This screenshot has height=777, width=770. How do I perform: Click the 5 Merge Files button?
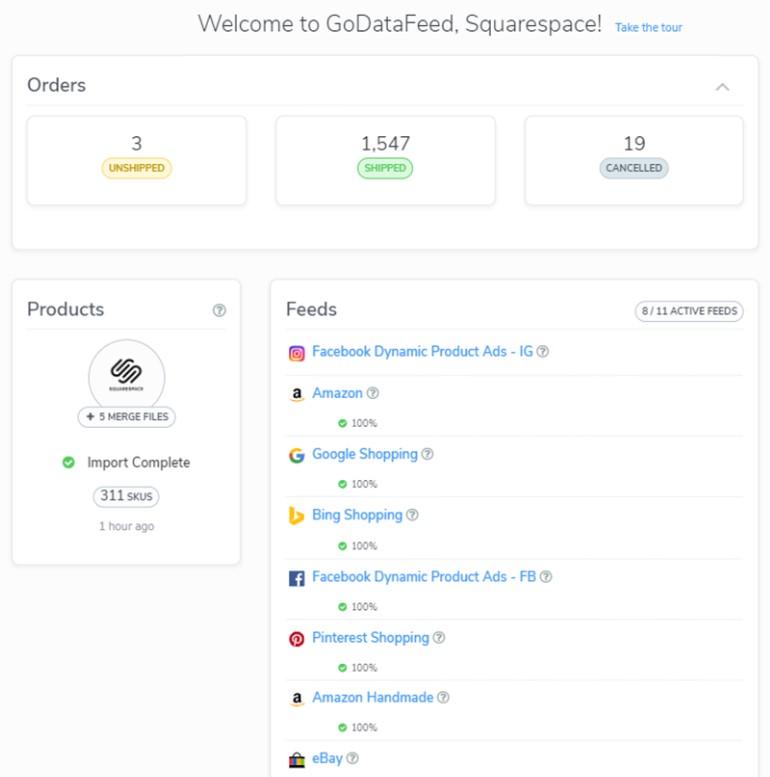point(126,417)
